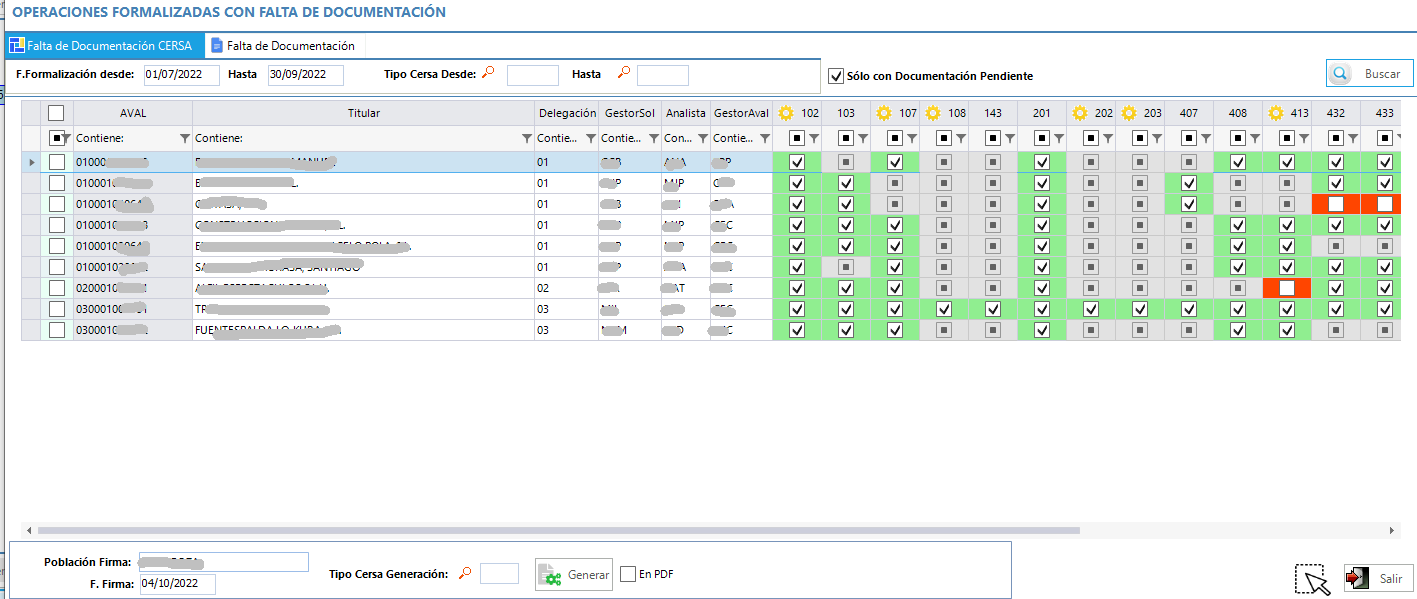Screen dimensions: 1417x599
Task: Click the gear icon beside column 108
Action: [x=933, y=113]
